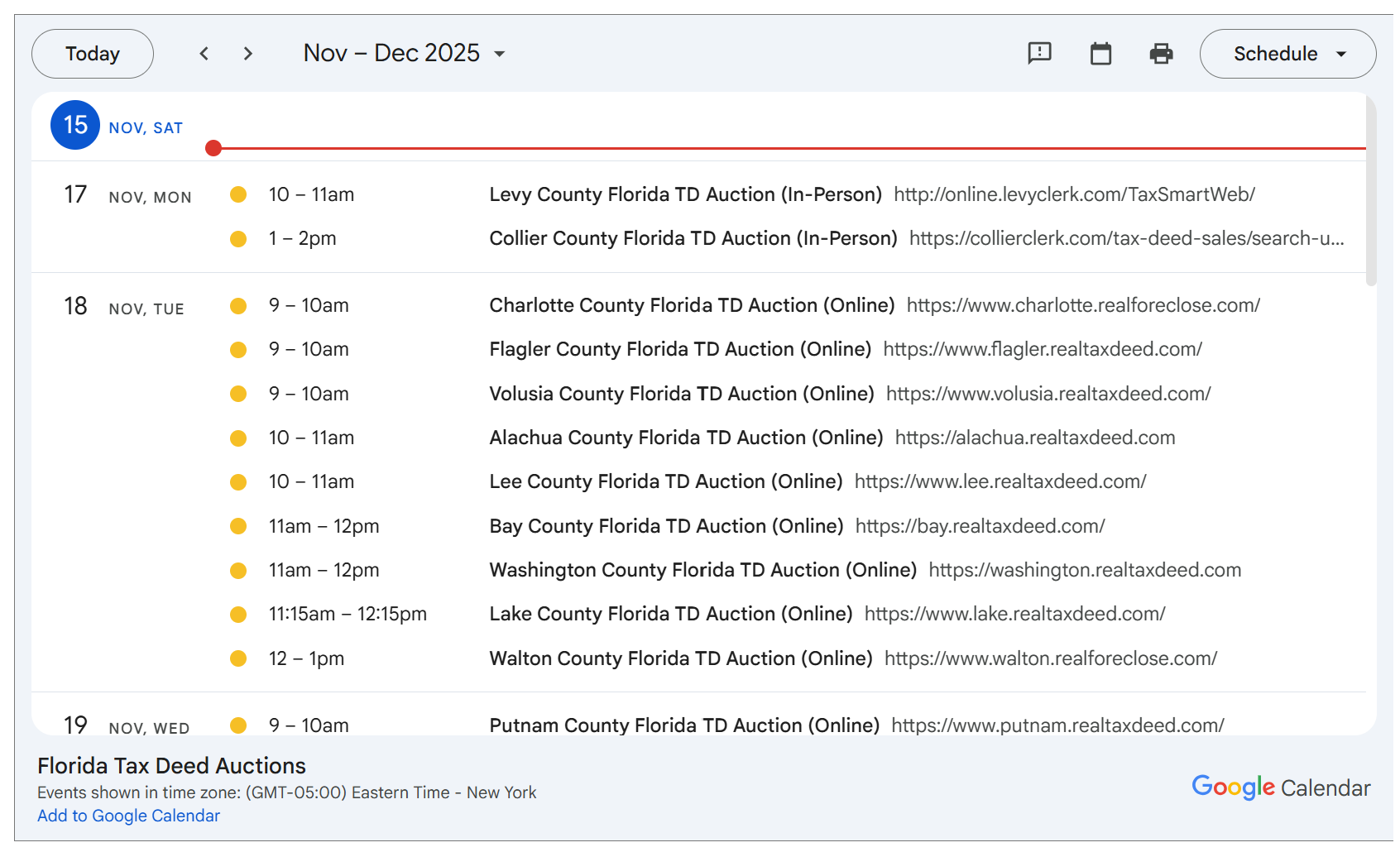The height and width of the screenshot is (852, 1400).
Task: Open Lake County 11:15am auction event
Action: pyautogui.click(x=670, y=614)
